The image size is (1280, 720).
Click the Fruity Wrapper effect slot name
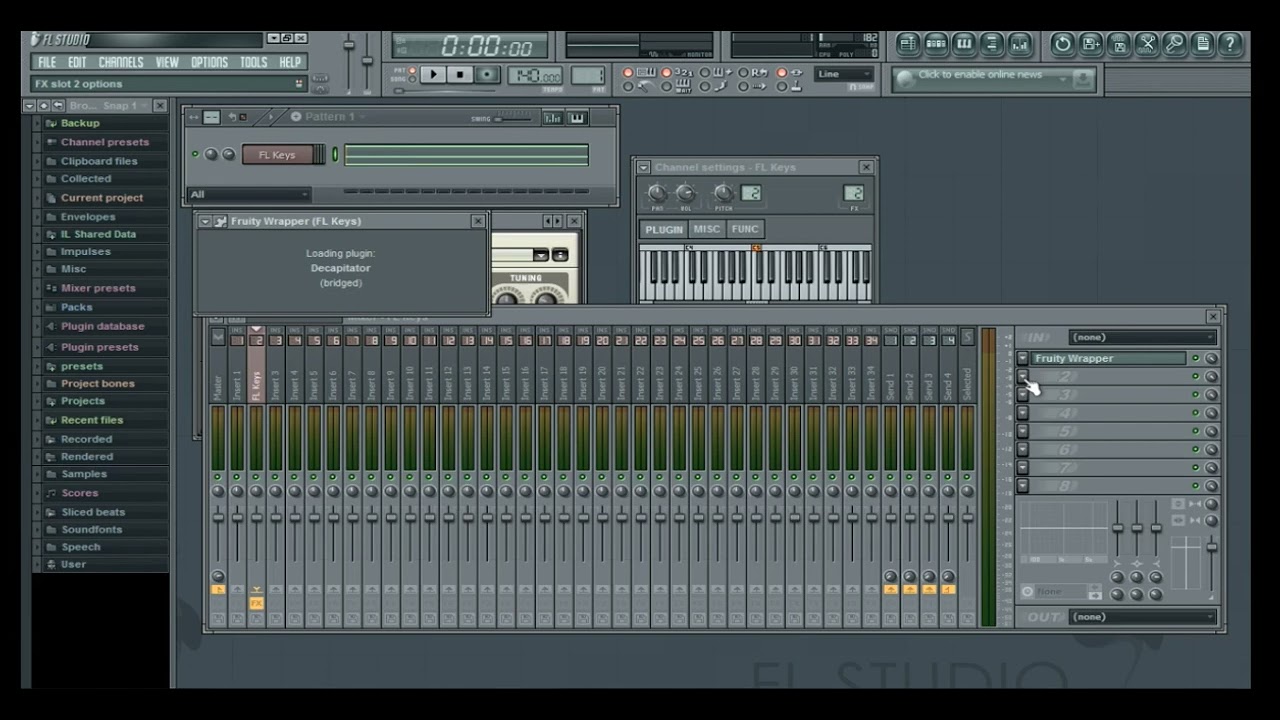[x=1108, y=359]
